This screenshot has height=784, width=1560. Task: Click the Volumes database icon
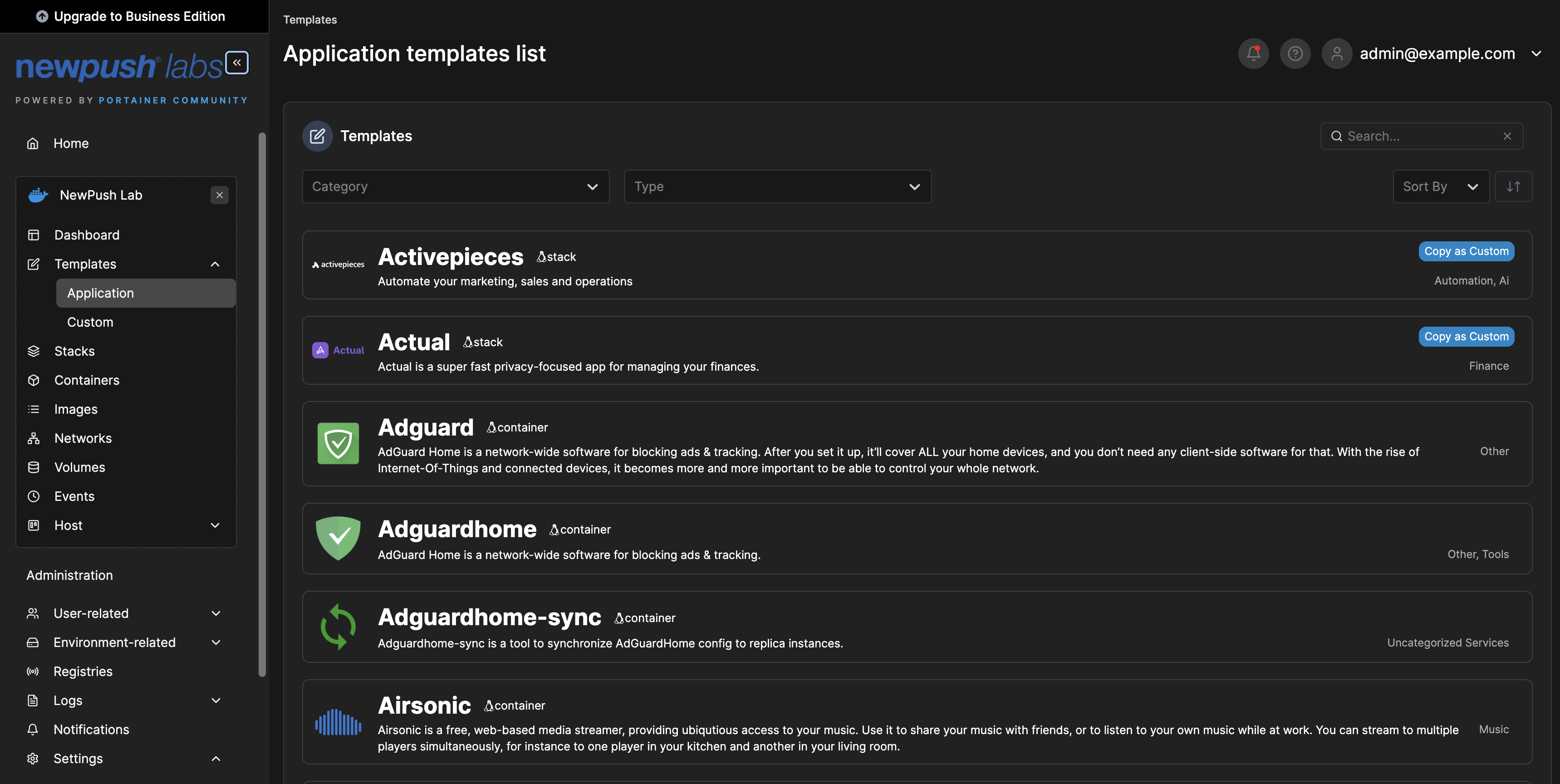coord(33,467)
